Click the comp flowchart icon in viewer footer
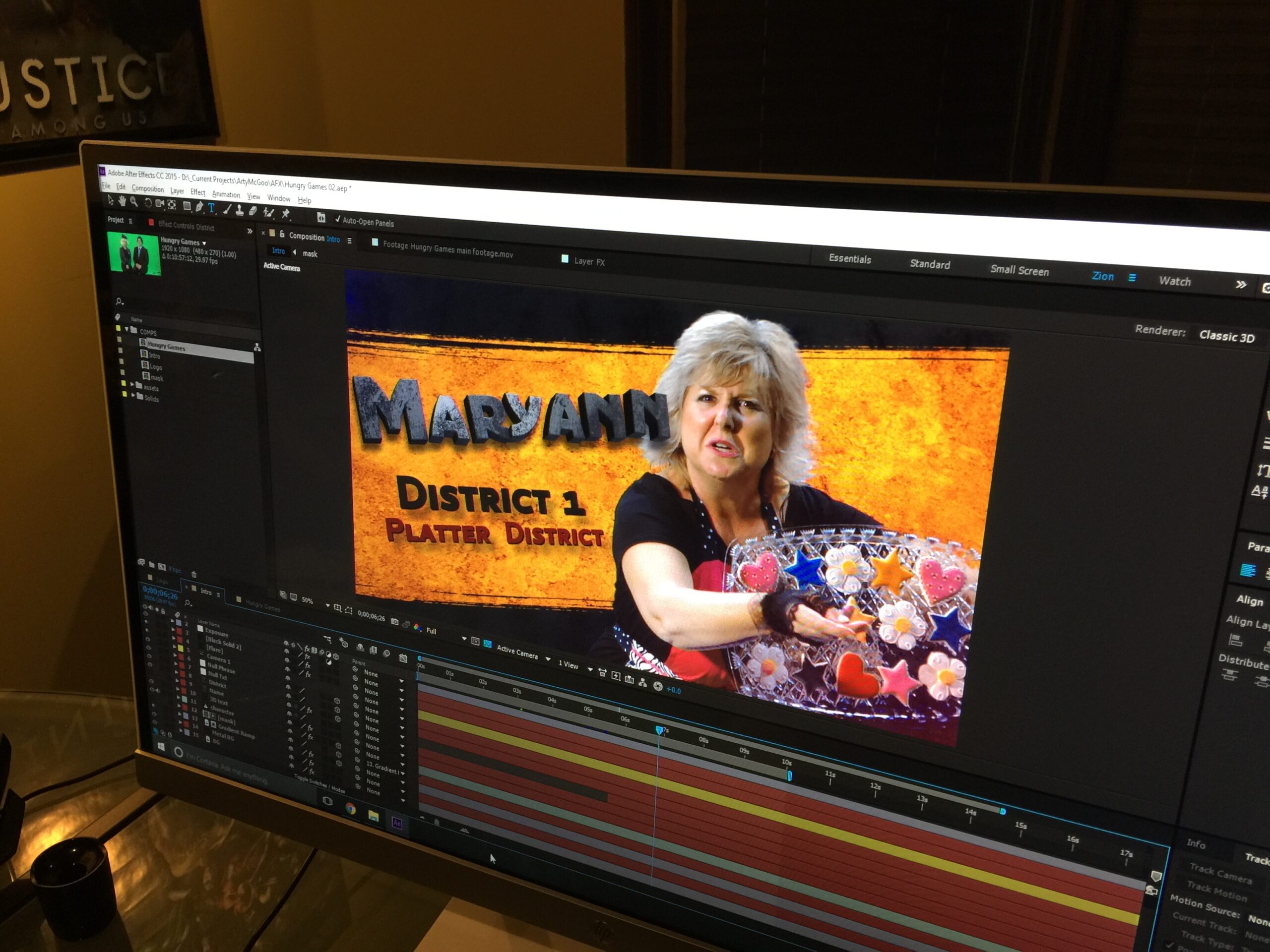This screenshot has width=1270, height=952. pos(643,682)
